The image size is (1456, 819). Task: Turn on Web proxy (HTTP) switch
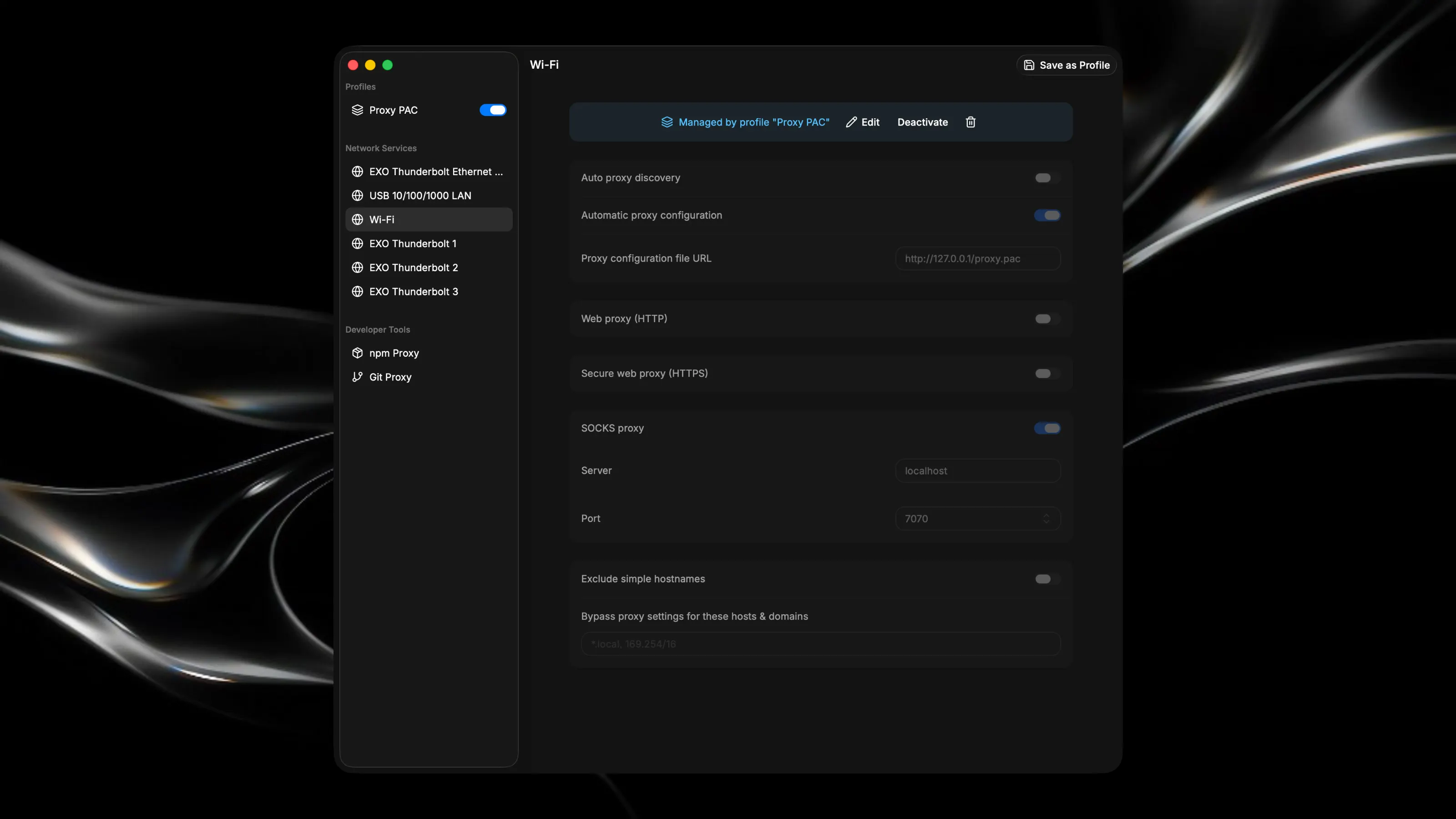[1047, 319]
